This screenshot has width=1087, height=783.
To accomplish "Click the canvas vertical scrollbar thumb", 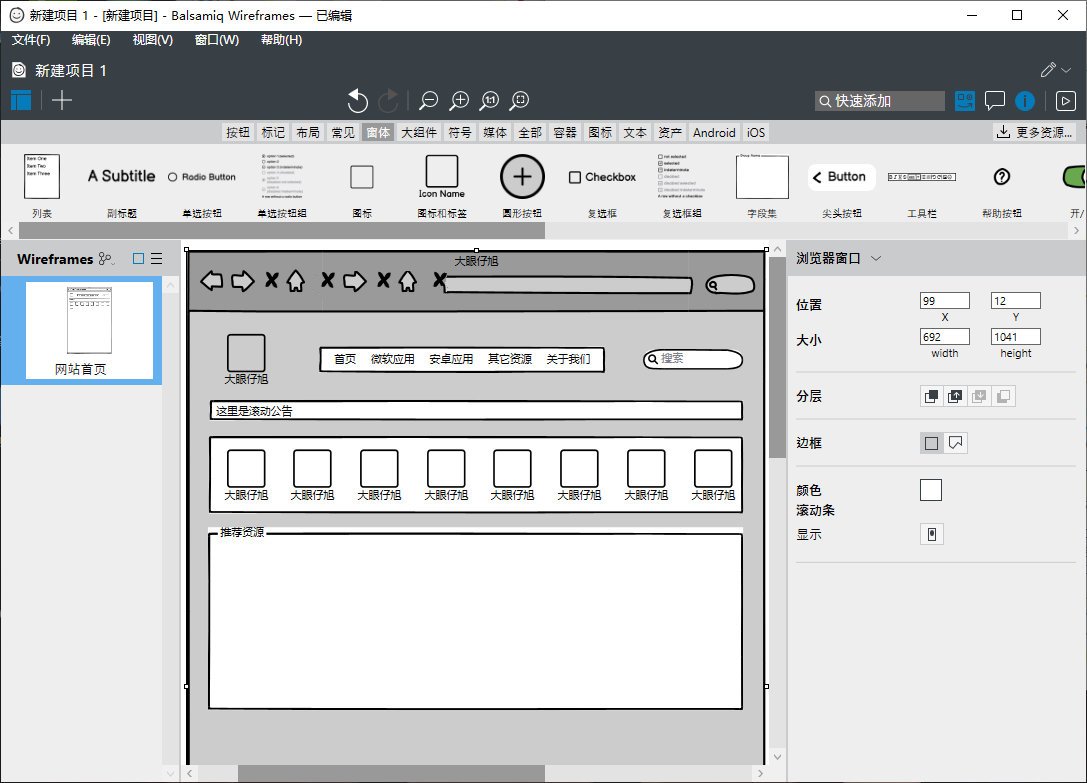I will (x=777, y=357).
